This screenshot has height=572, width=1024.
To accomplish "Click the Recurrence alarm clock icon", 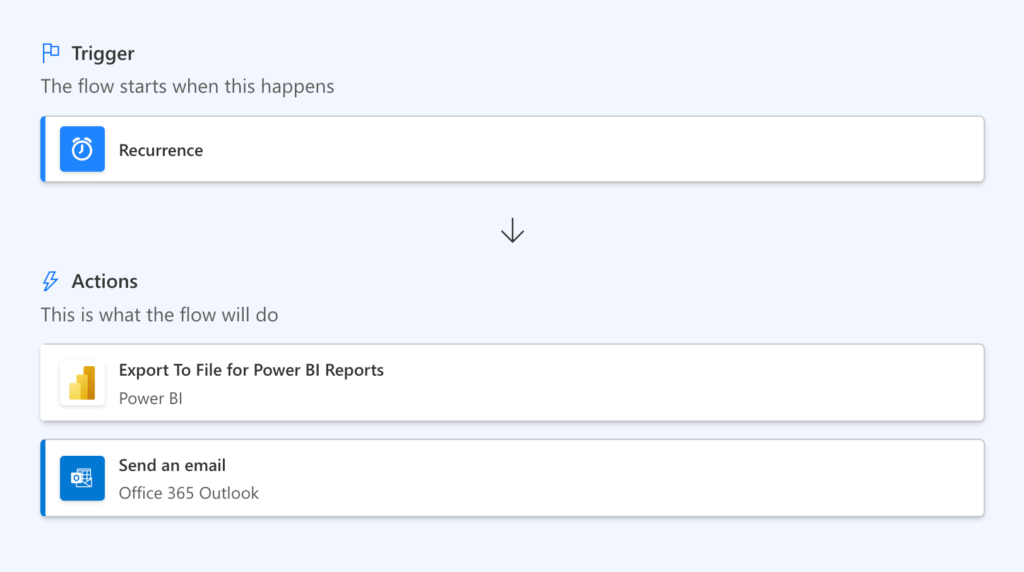I will [82, 149].
